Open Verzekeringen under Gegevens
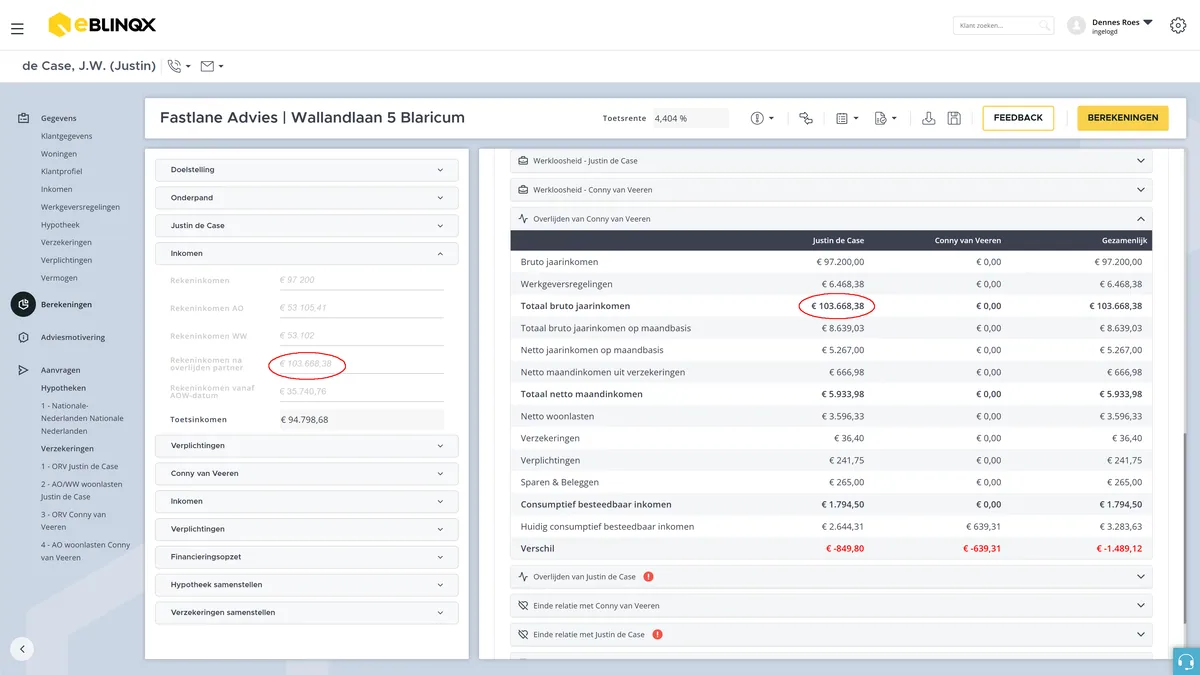This screenshot has height=675, width=1200. (67, 243)
